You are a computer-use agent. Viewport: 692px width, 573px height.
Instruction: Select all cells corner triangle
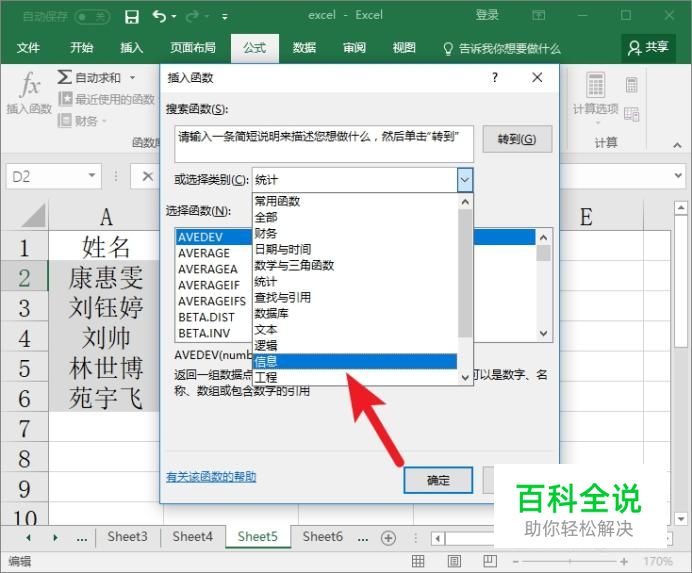(x=34, y=216)
